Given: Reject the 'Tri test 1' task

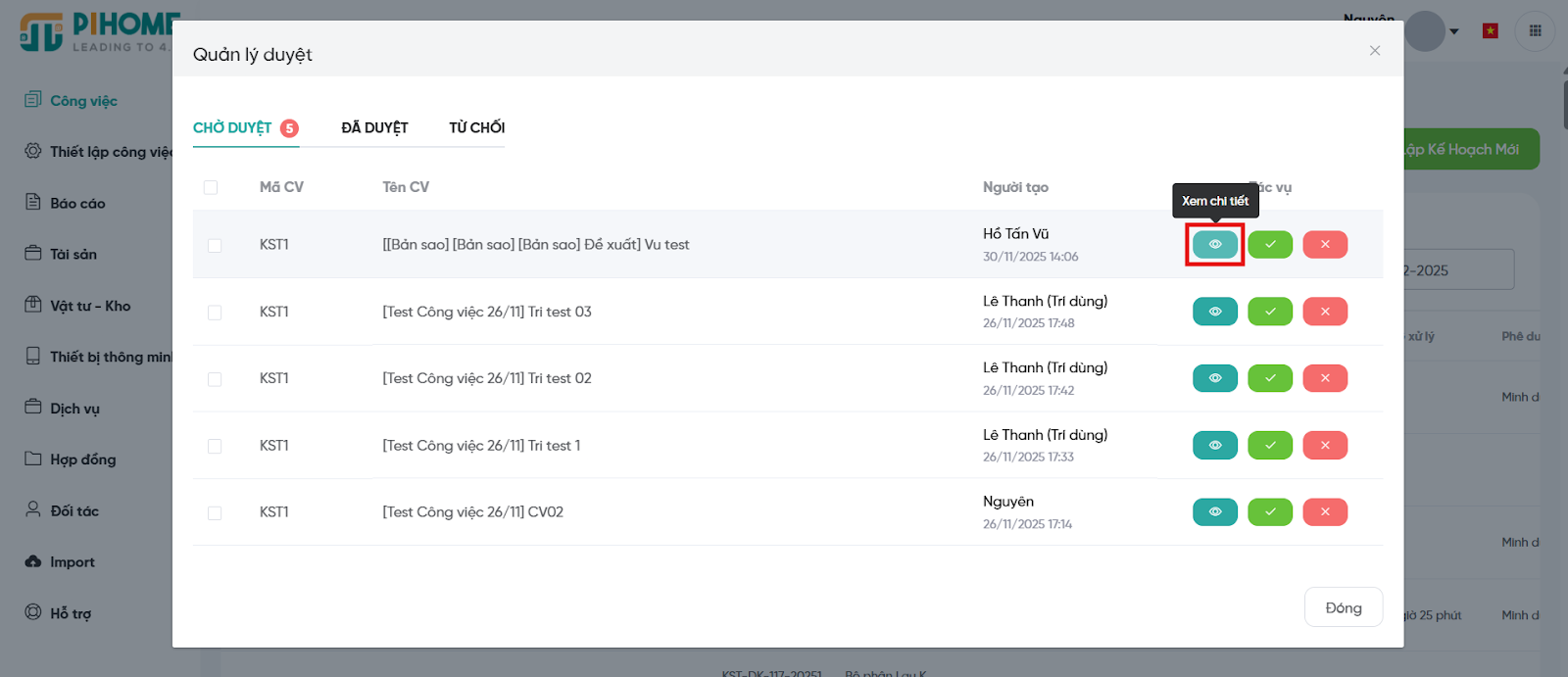Looking at the screenshot, I should click(1325, 445).
